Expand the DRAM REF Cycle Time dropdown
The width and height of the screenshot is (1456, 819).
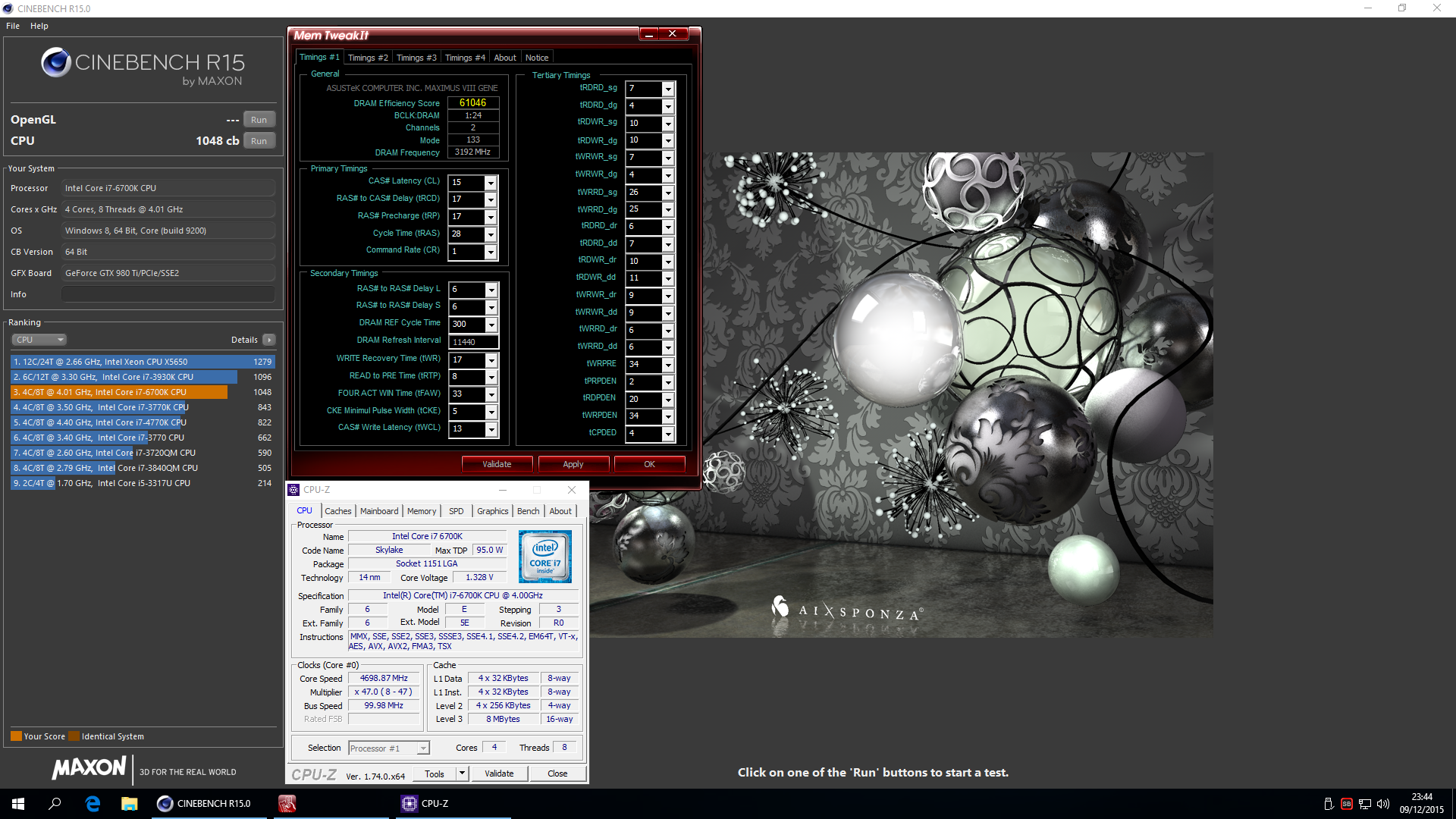(x=491, y=325)
